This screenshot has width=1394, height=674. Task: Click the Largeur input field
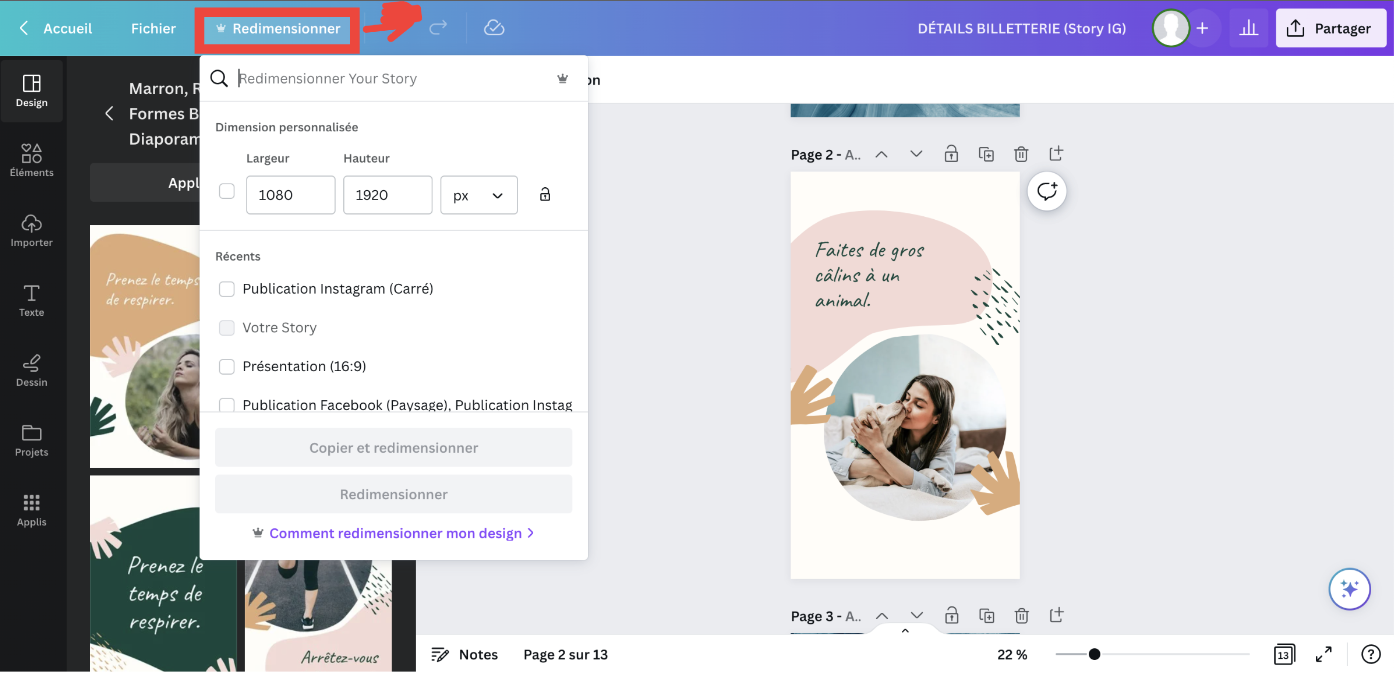point(290,194)
